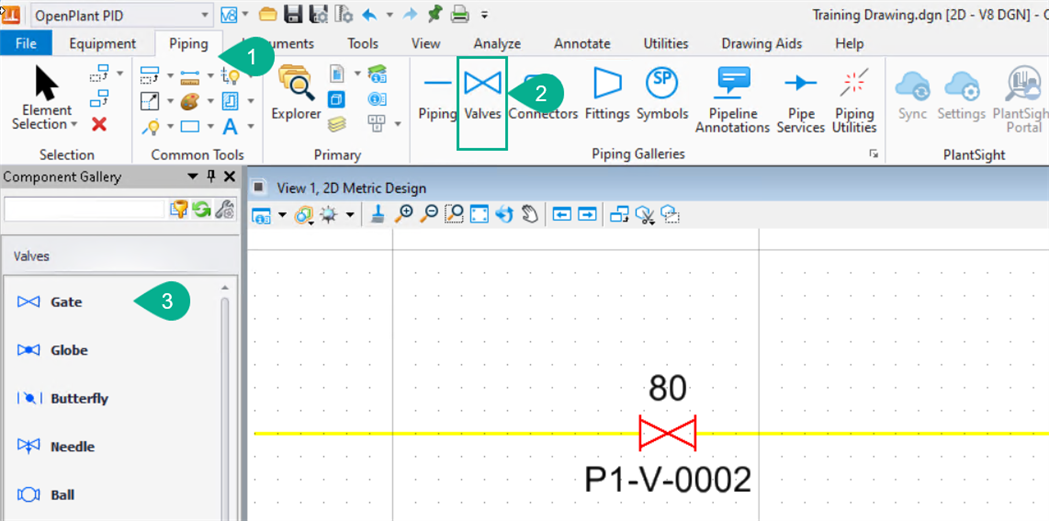Open PlantSight Settings
The image size is (1049, 521).
pyautogui.click(x=961, y=94)
